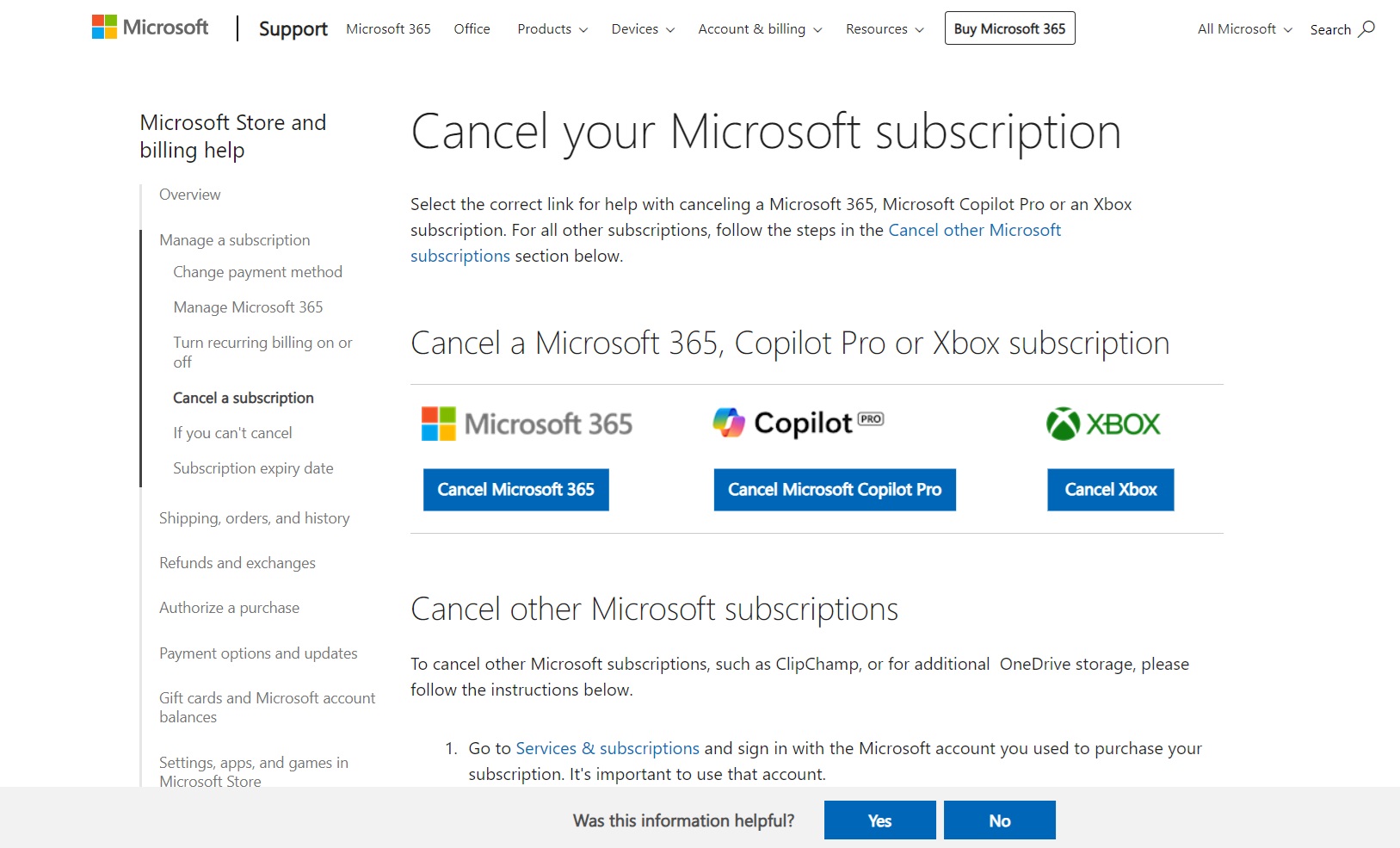Click the Microsoft 365 logo image

point(527,424)
